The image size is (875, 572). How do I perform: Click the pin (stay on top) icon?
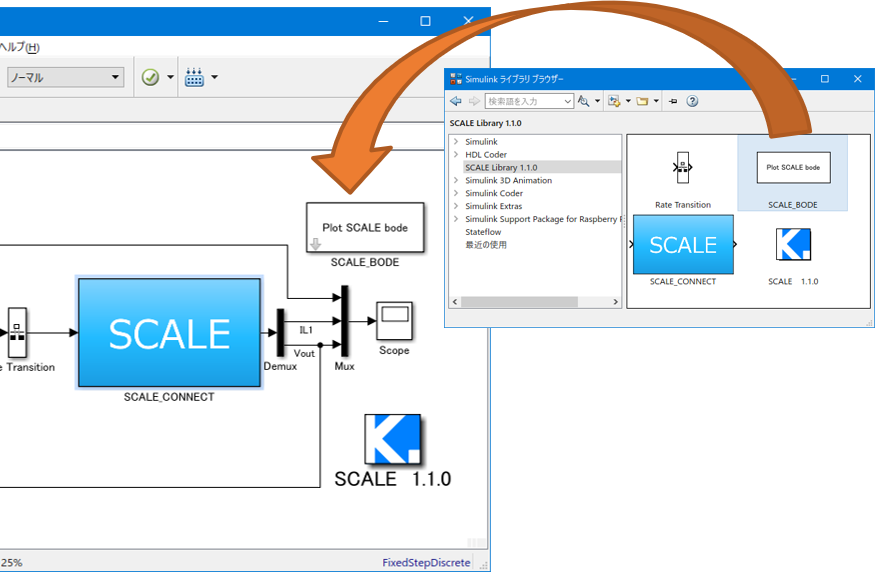click(x=673, y=101)
